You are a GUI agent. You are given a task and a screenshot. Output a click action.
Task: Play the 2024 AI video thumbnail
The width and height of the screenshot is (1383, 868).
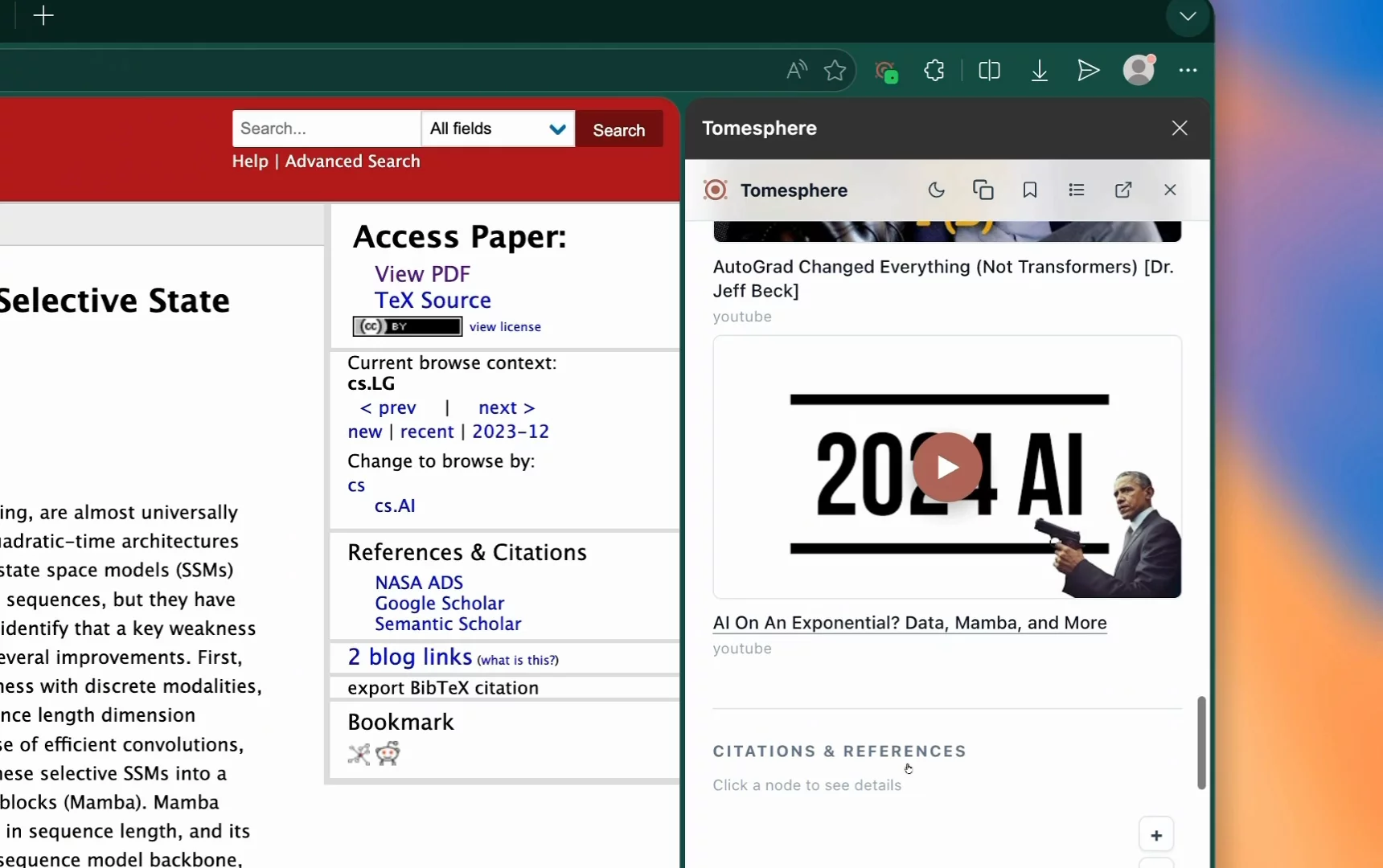947,467
